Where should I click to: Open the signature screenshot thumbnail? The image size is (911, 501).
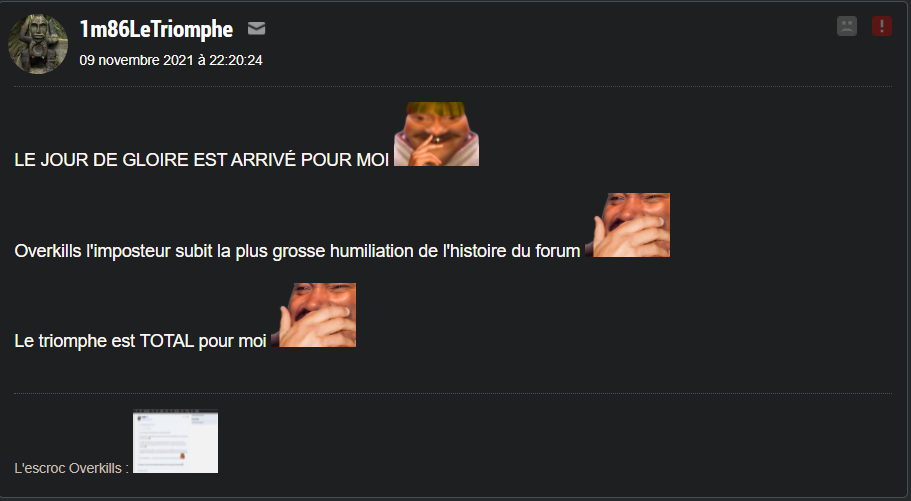pyautogui.click(x=175, y=441)
